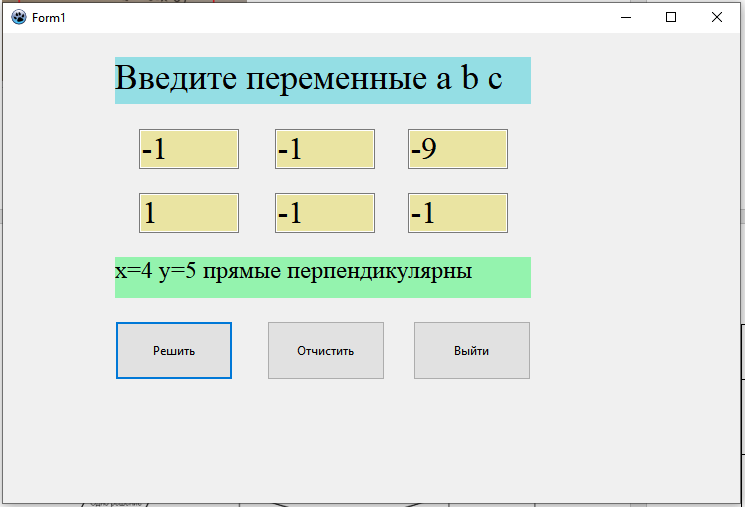Viewport: 745px width, 507px height.
Task: Click the 'Введите переменные a b c' label
Action: (323, 80)
